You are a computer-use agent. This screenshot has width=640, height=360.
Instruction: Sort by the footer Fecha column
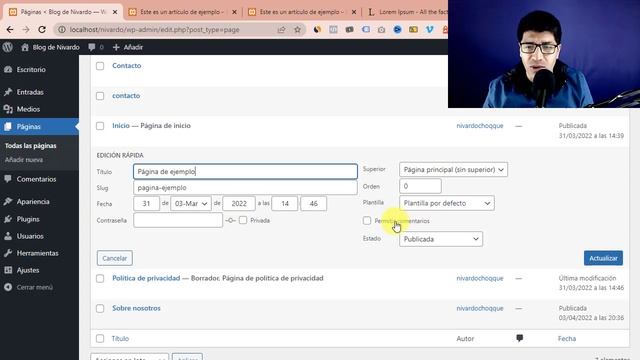point(567,338)
